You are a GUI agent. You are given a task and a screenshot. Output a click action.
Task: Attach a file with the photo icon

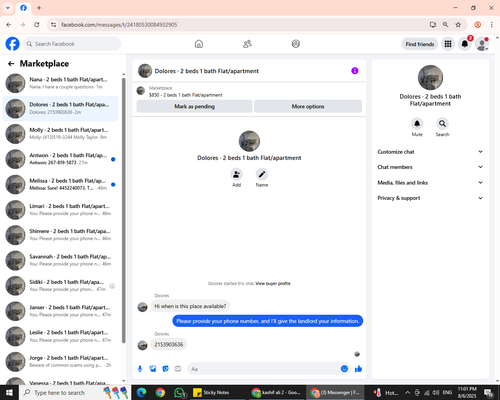pyautogui.click(x=153, y=369)
